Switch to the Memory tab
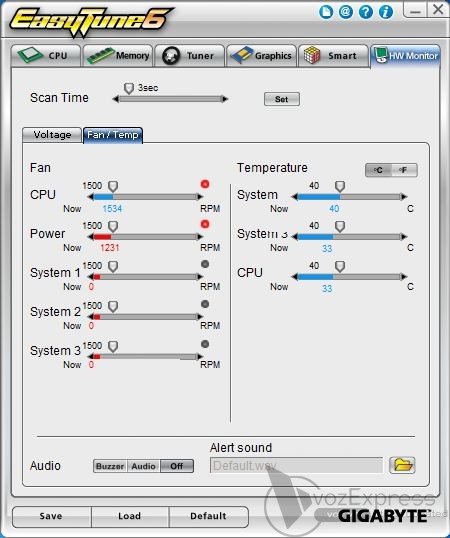450x538 pixels. click(x=118, y=56)
